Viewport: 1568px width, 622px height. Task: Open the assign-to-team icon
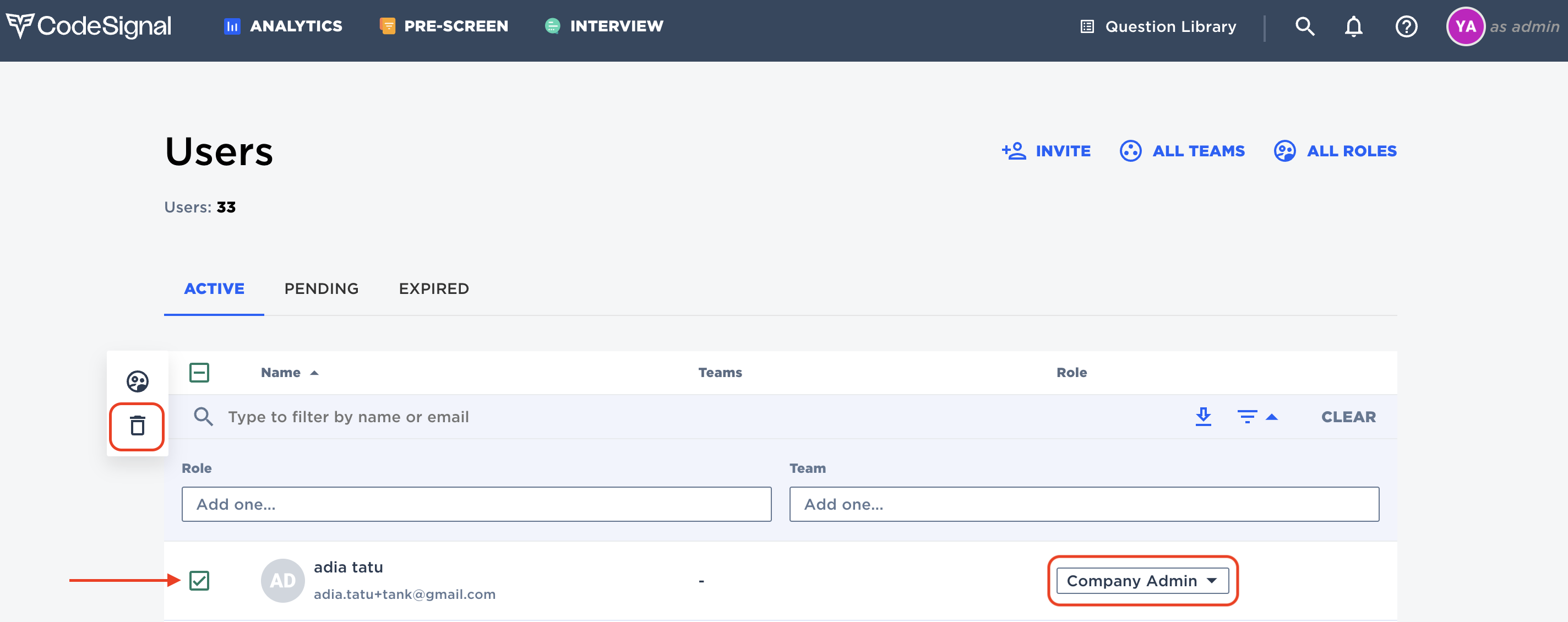(138, 381)
